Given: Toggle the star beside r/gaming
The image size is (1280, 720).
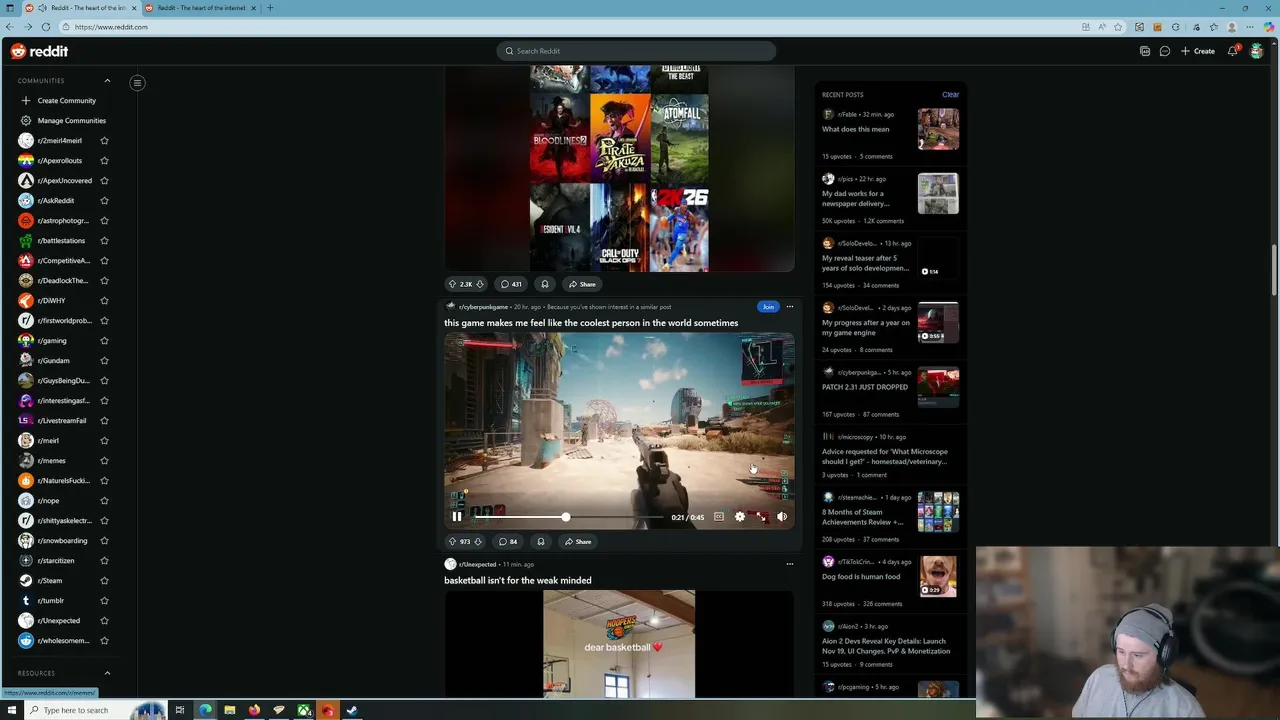Looking at the screenshot, I should pyautogui.click(x=104, y=341).
